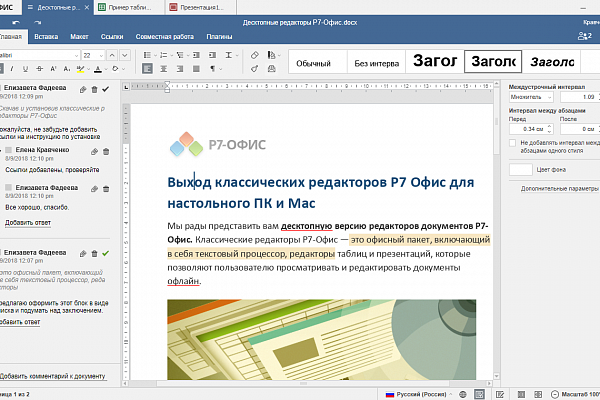Screen dimensions: 600x400
Task: Open paragraph line spacing tool
Action: coord(229,55)
